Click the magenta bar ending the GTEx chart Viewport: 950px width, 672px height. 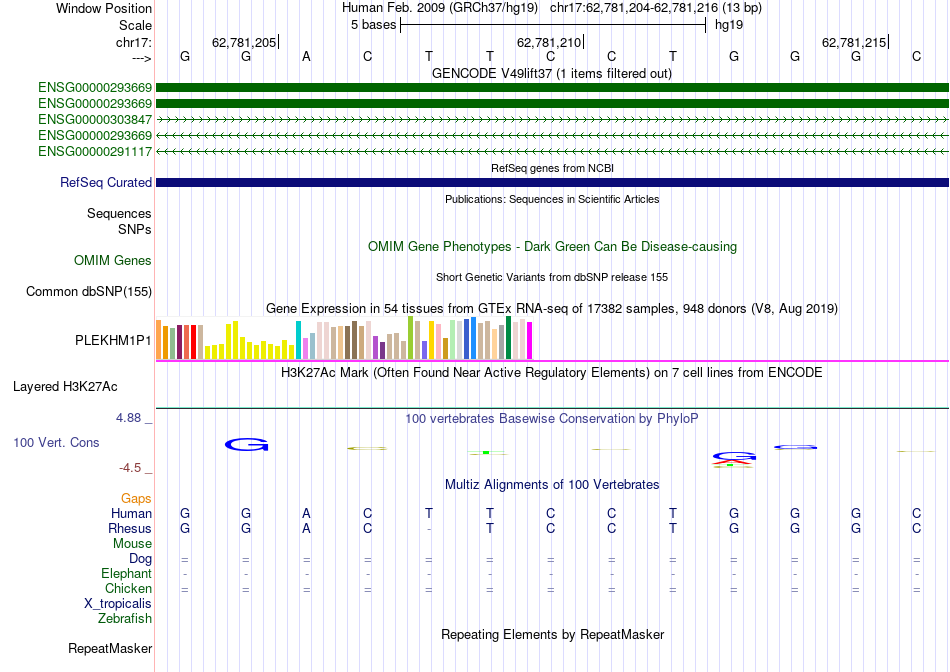tap(530, 341)
